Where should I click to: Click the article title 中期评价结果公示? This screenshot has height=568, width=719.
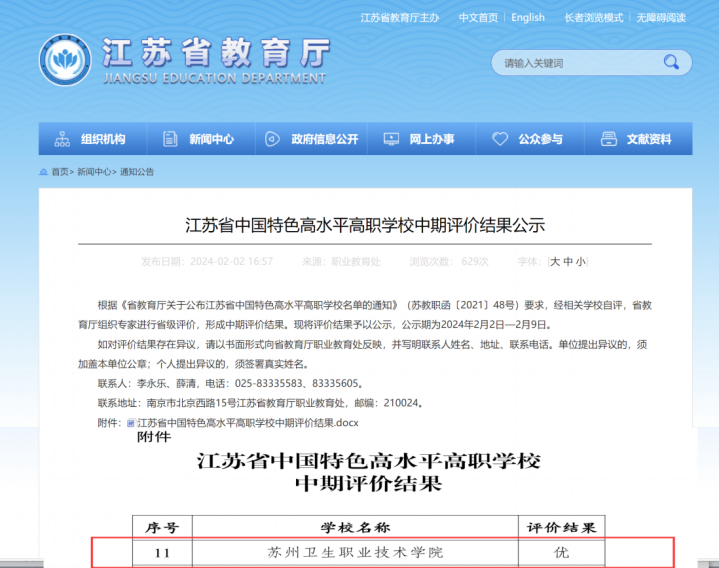(365, 226)
